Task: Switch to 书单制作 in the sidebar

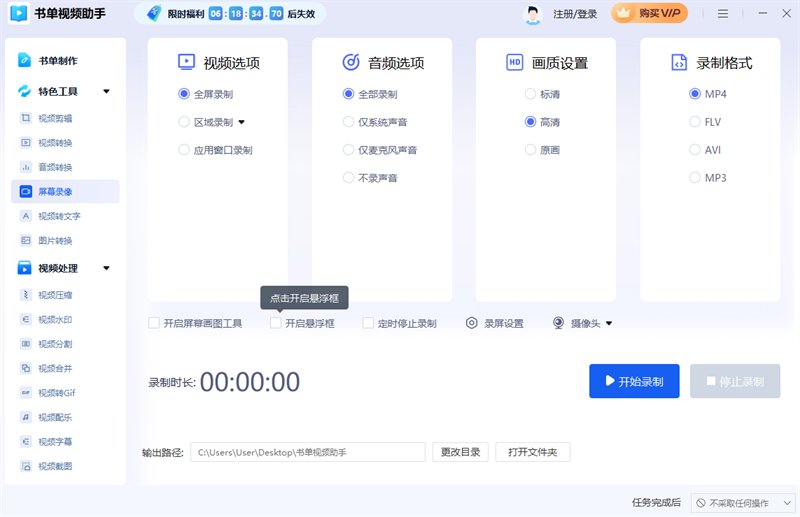Action: [60, 60]
